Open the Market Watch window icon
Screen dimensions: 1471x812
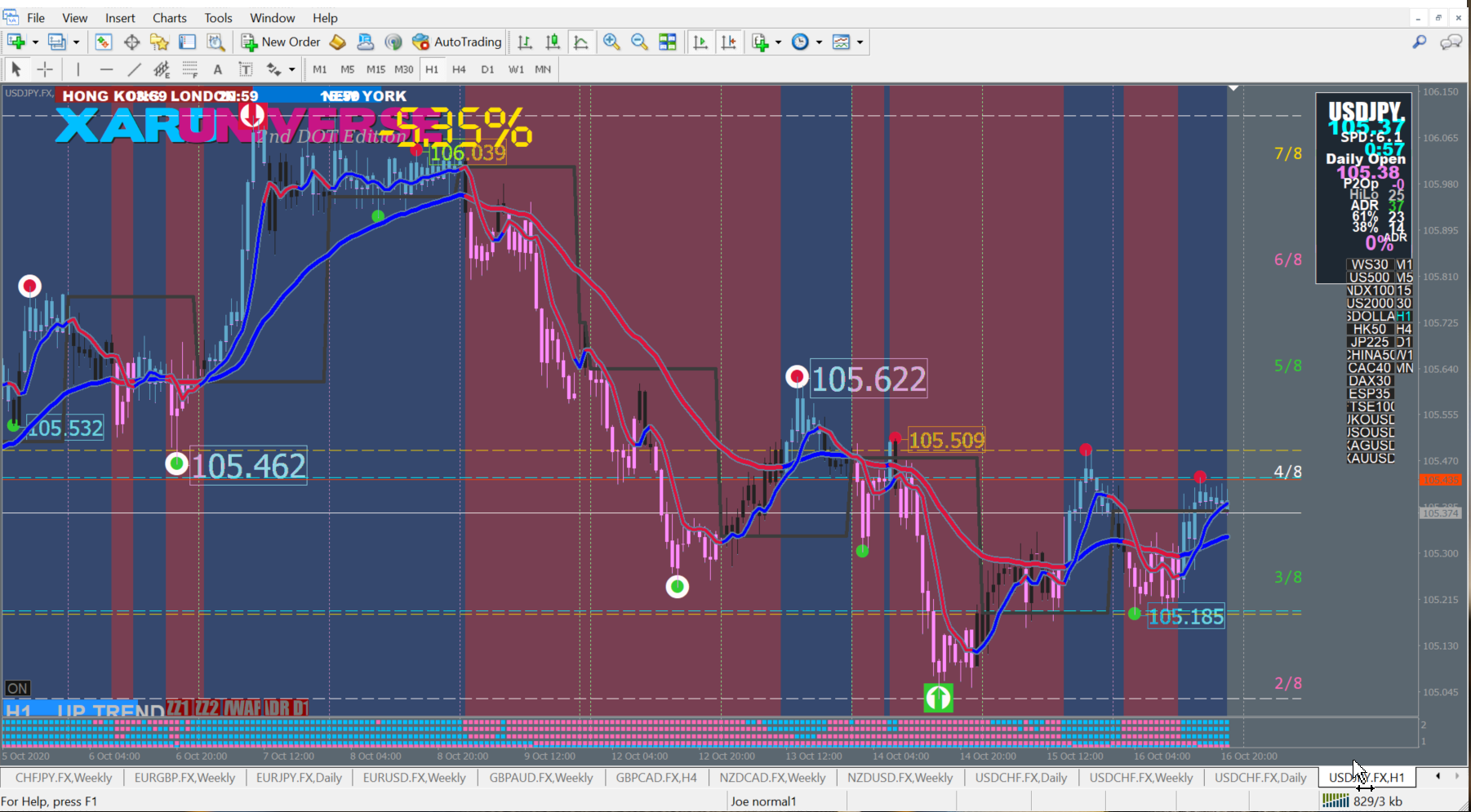point(104,42)
